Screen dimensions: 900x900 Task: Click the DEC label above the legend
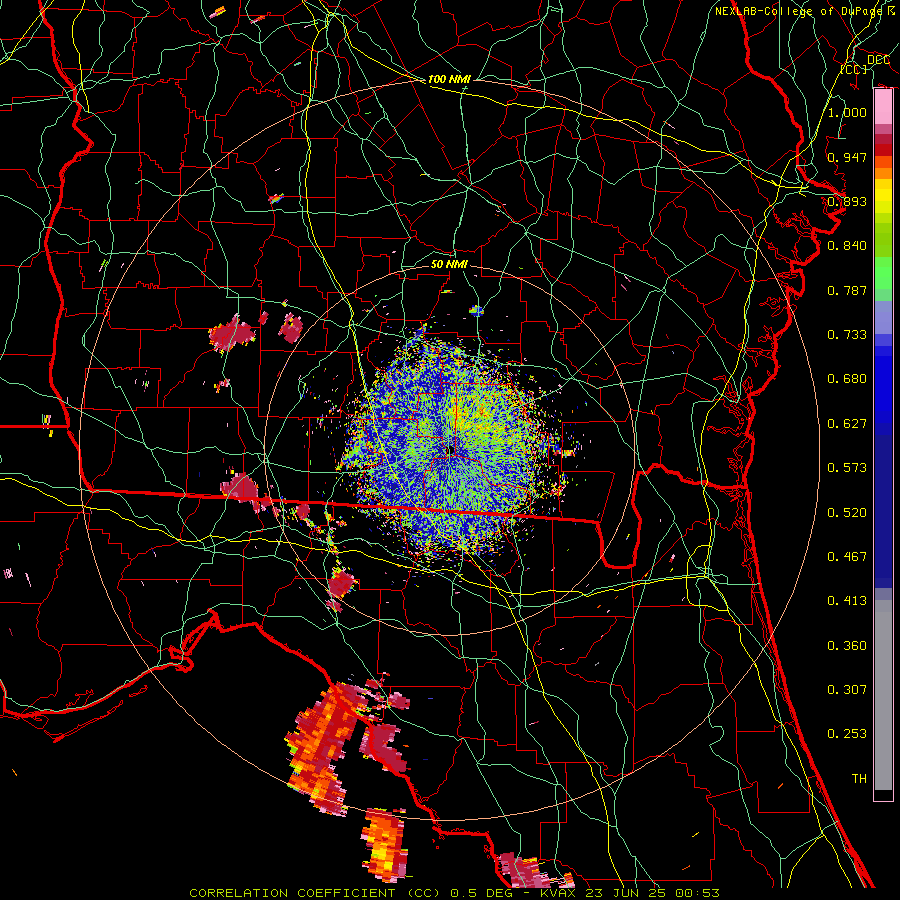pyautogui.click(x=878, y=60)
